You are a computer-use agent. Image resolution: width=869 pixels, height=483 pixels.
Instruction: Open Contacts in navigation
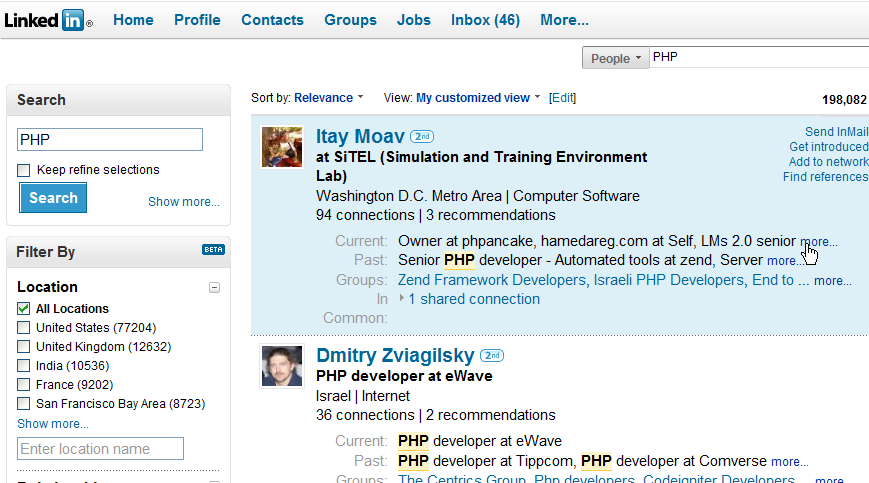272,20
